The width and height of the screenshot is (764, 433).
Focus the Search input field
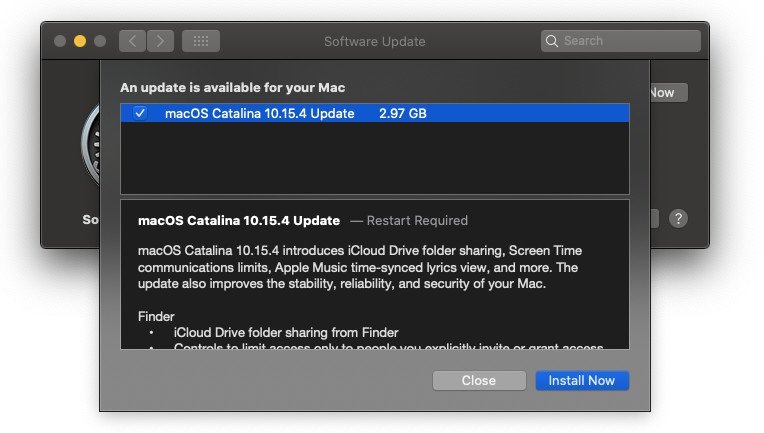click(621, 41)
